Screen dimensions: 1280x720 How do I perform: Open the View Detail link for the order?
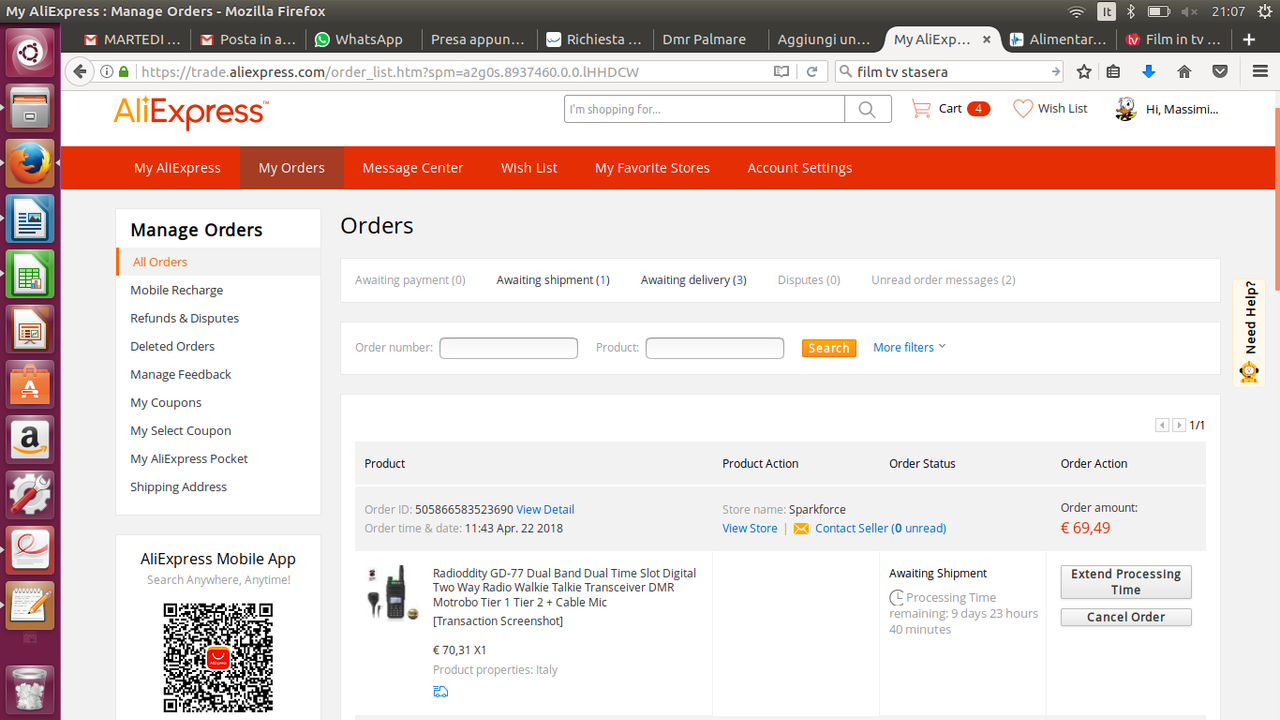pyautogui.click(x=545, y=510)
